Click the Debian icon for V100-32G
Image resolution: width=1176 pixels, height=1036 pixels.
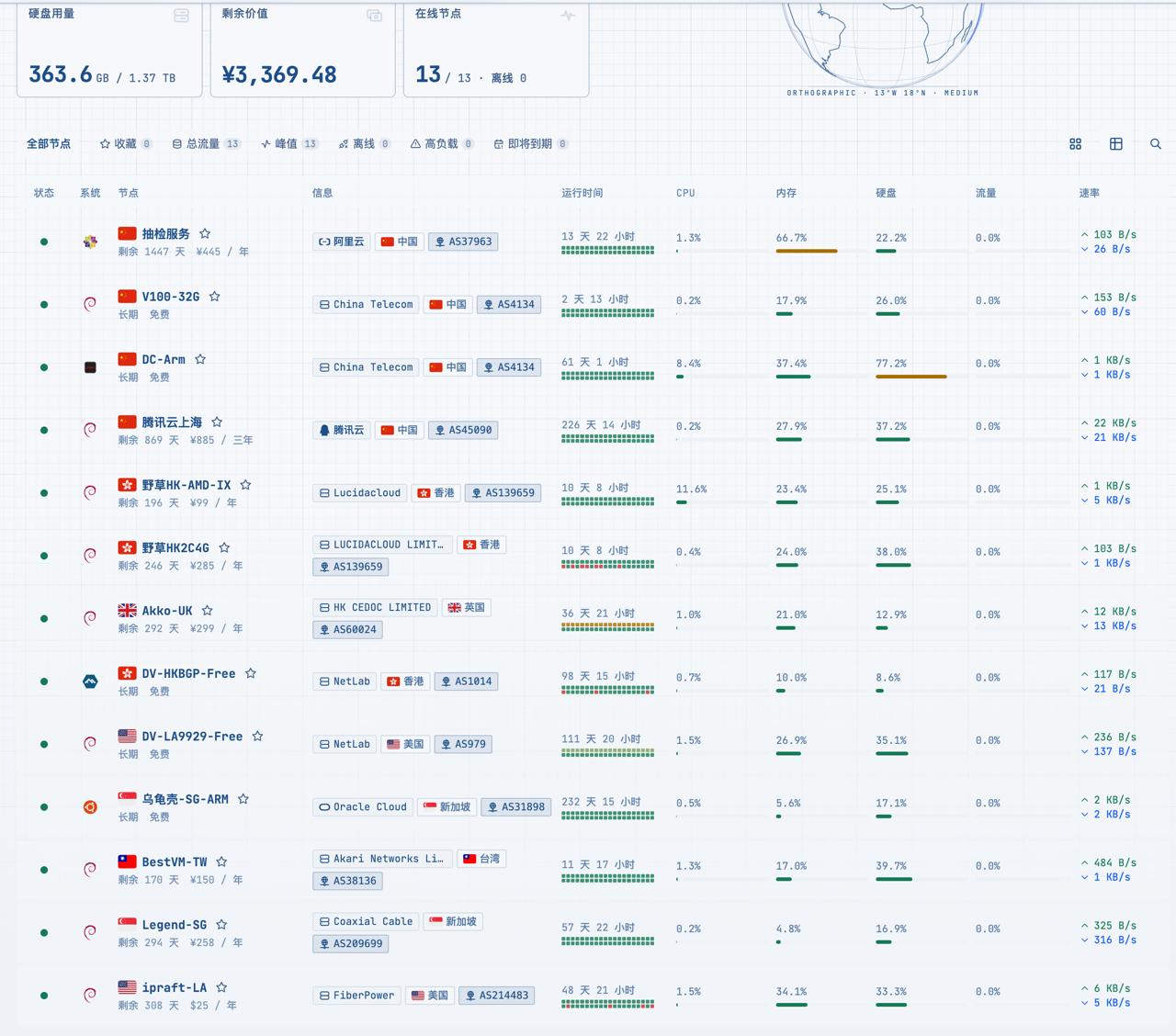point(90,304)
